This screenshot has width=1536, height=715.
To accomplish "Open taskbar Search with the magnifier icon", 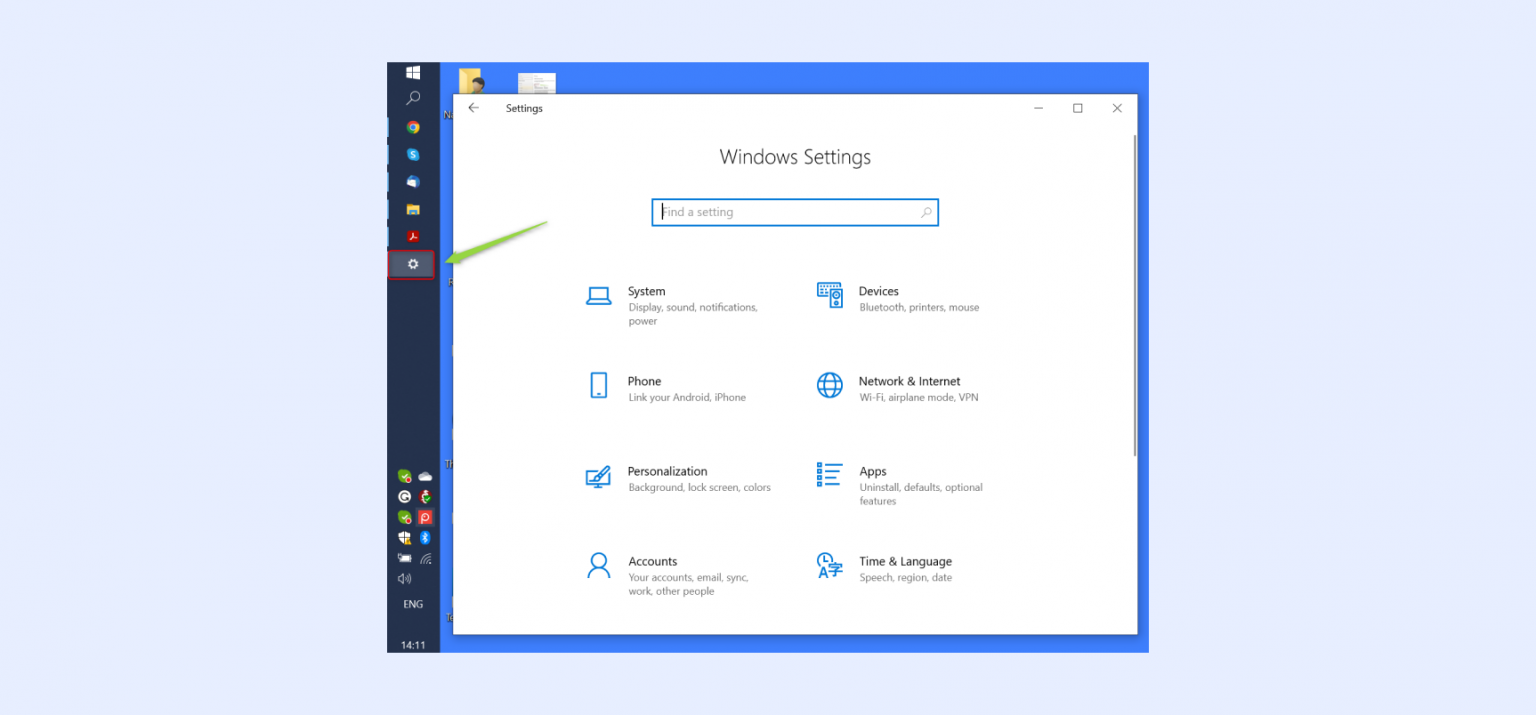I will coord(413,97).
